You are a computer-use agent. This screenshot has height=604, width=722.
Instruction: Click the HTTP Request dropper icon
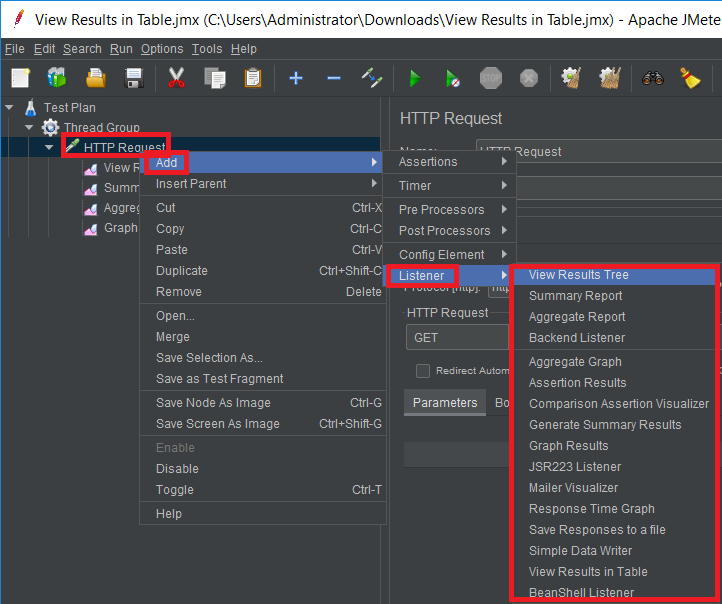click(72, 146)
